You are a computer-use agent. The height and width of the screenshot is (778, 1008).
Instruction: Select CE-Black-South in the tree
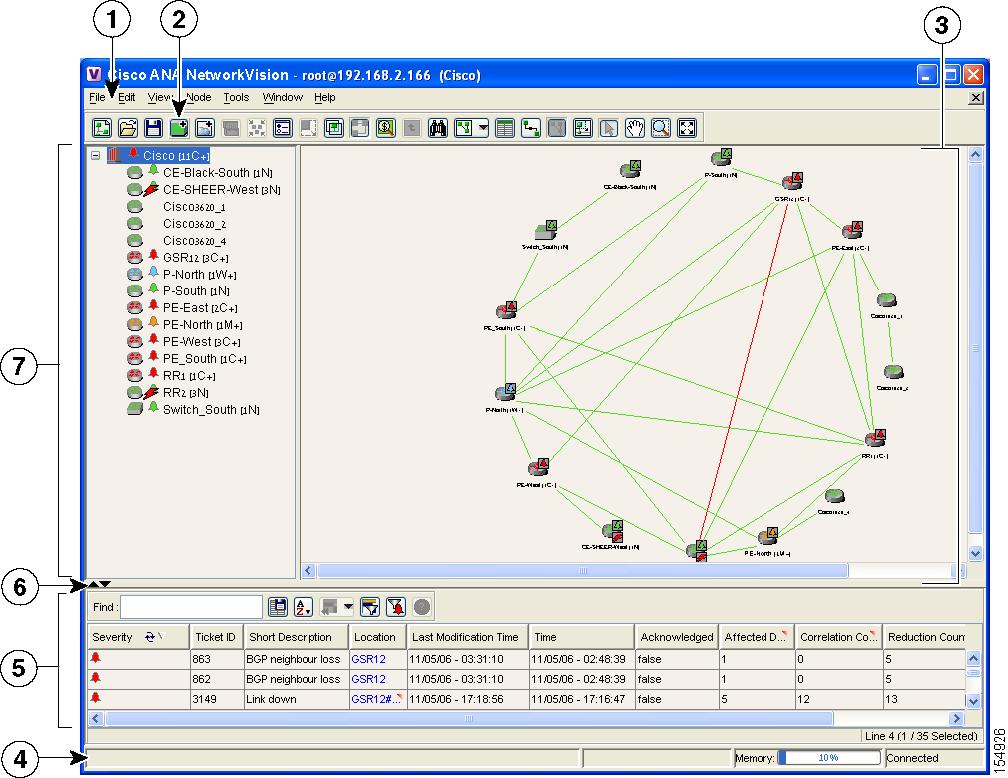pyautogui.click(x=217, y=173)
